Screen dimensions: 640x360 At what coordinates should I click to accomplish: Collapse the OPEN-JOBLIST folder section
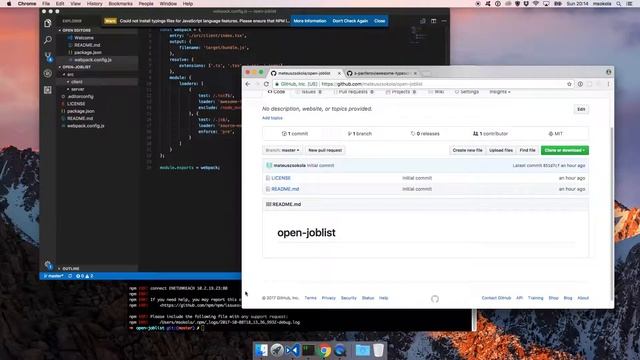(x=75, y=67)
